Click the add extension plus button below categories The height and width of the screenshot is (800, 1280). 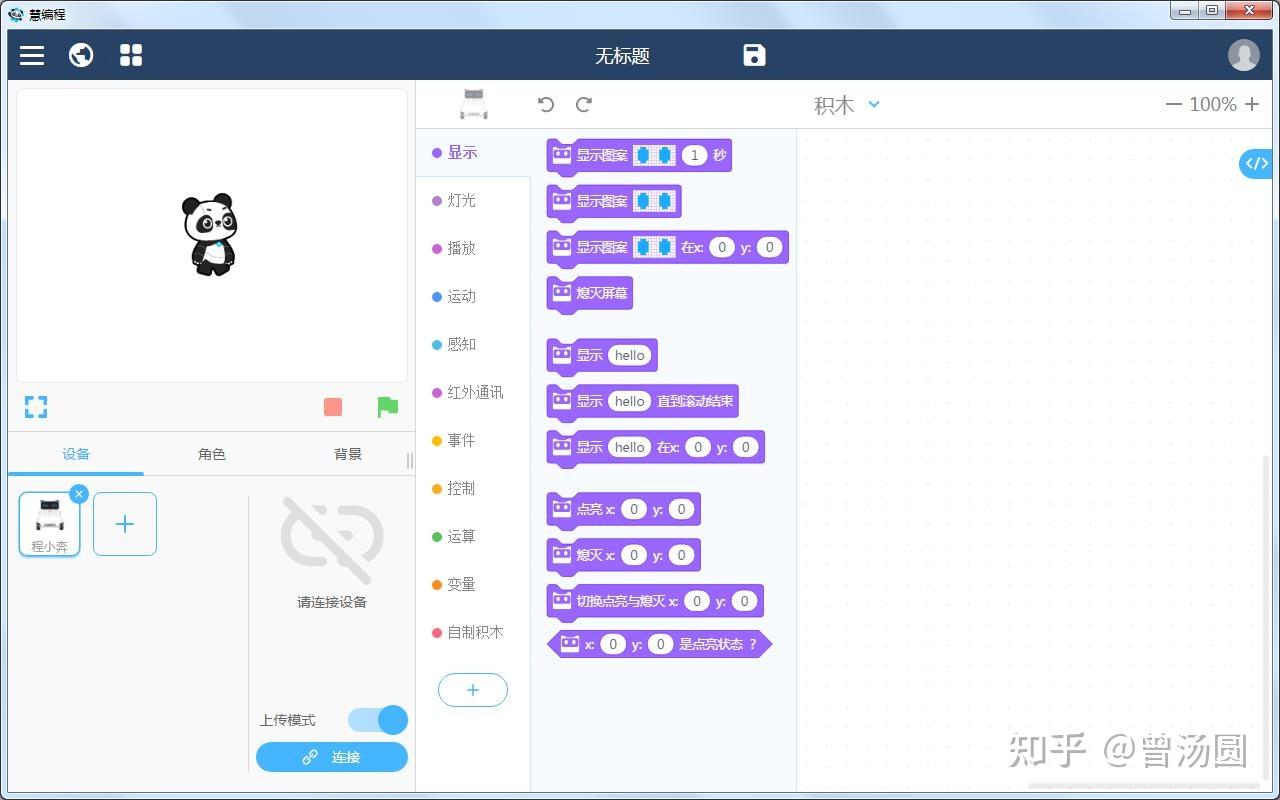[472, 689]
